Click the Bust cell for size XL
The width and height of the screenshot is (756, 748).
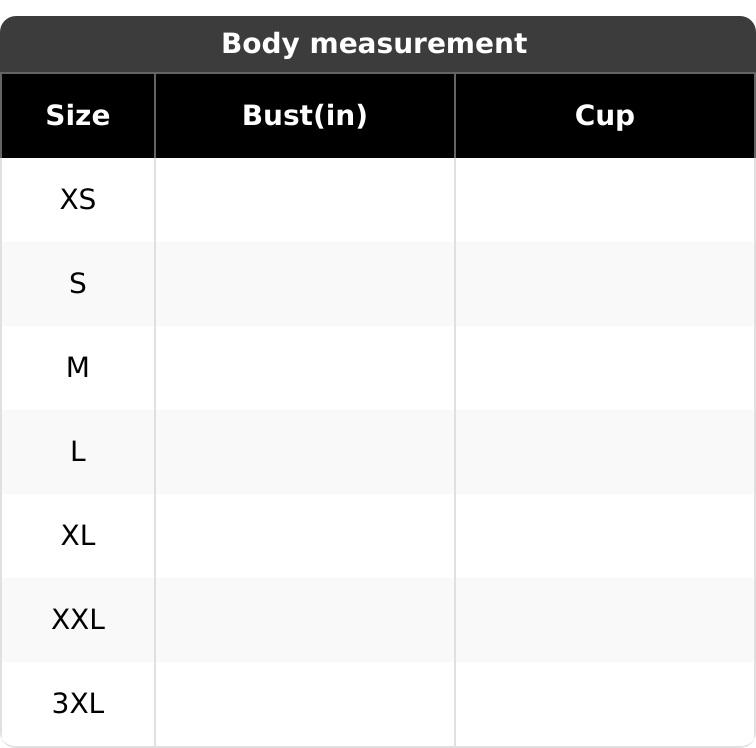coord(305,536)
